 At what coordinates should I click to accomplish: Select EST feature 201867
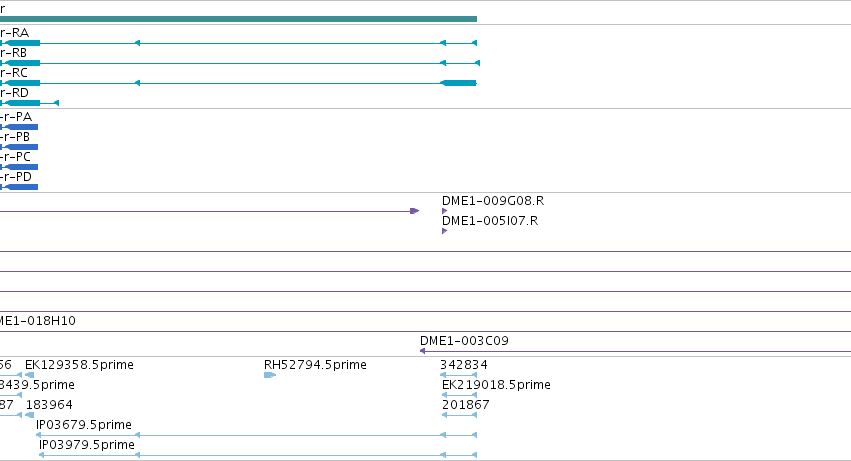[x=459, y=415]
